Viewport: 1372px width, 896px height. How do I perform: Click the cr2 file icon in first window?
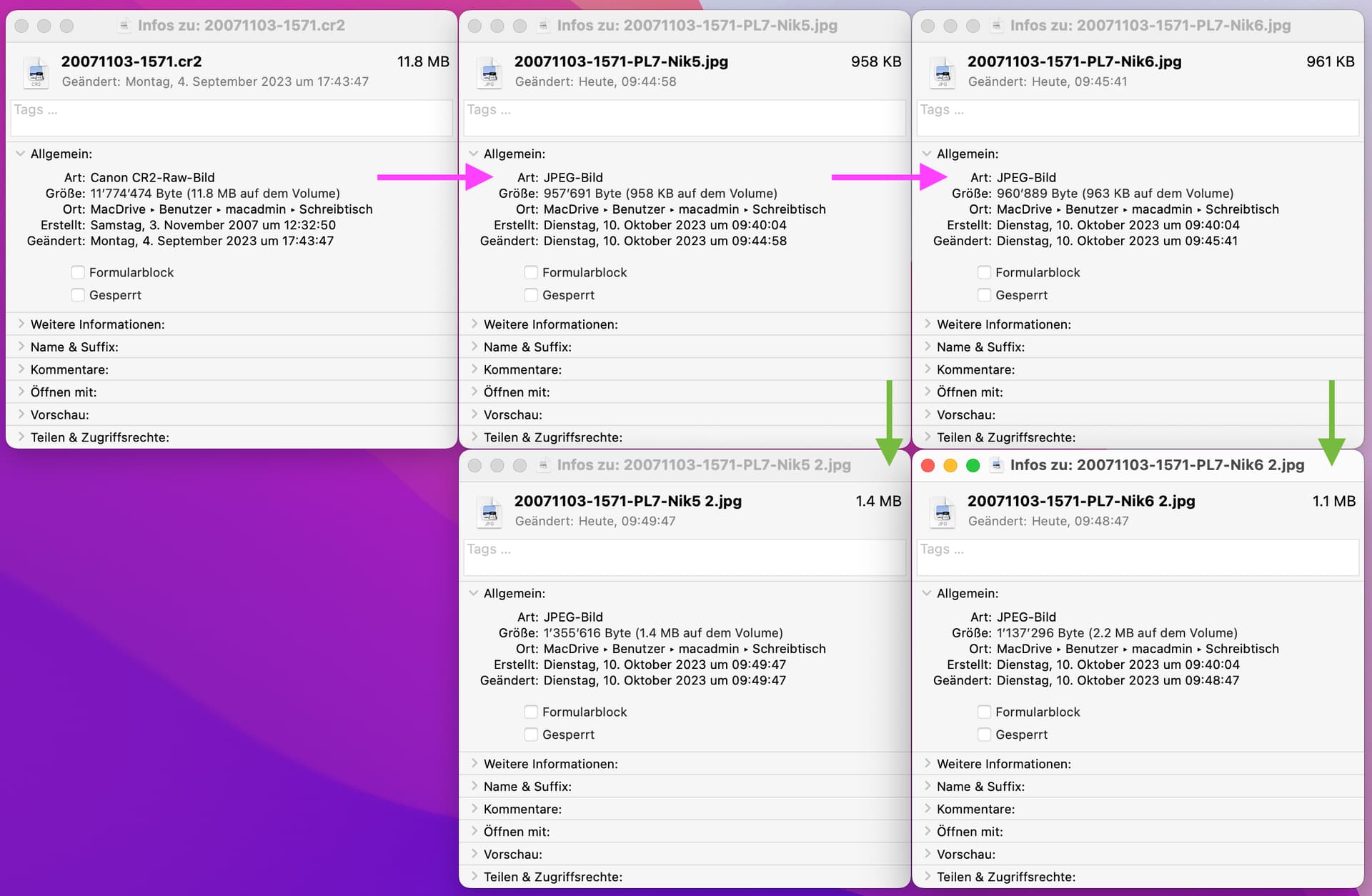pos(36,71)
